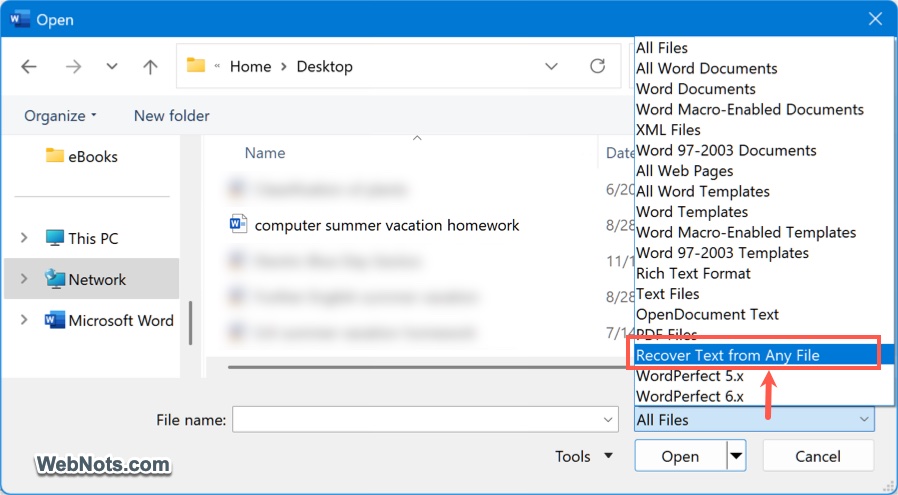The height and width of the screenshot is (495, 898).
Task: Expand the Open button split arrow
Action: click(x=736, y=457)
